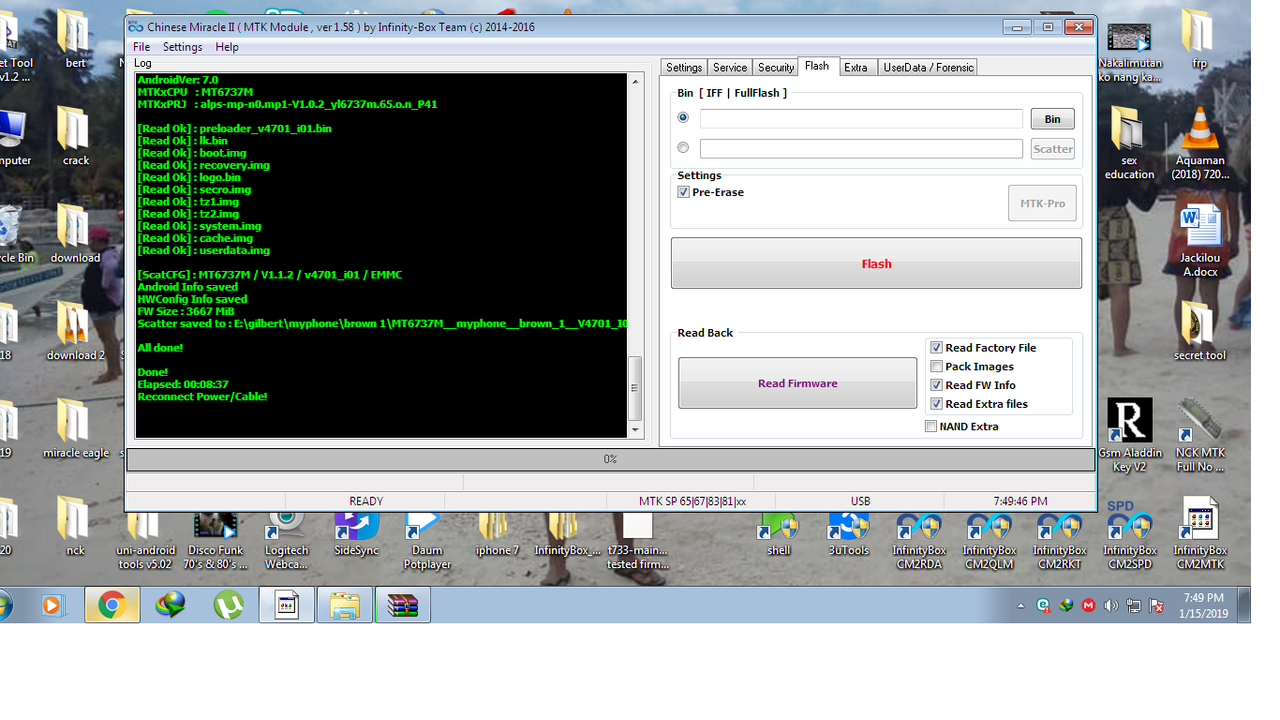The height and width of the screenshot is (720, 1280).
Task: Click the Scatter browse button
Action: pyautogui.click(x=1053, y=149)
